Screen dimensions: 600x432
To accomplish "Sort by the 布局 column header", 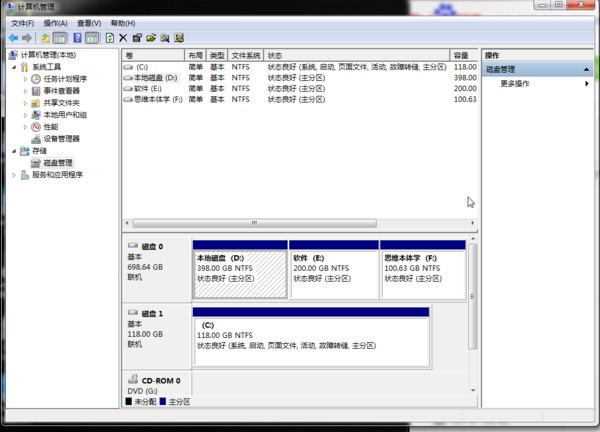I will (x=196, y=55).
